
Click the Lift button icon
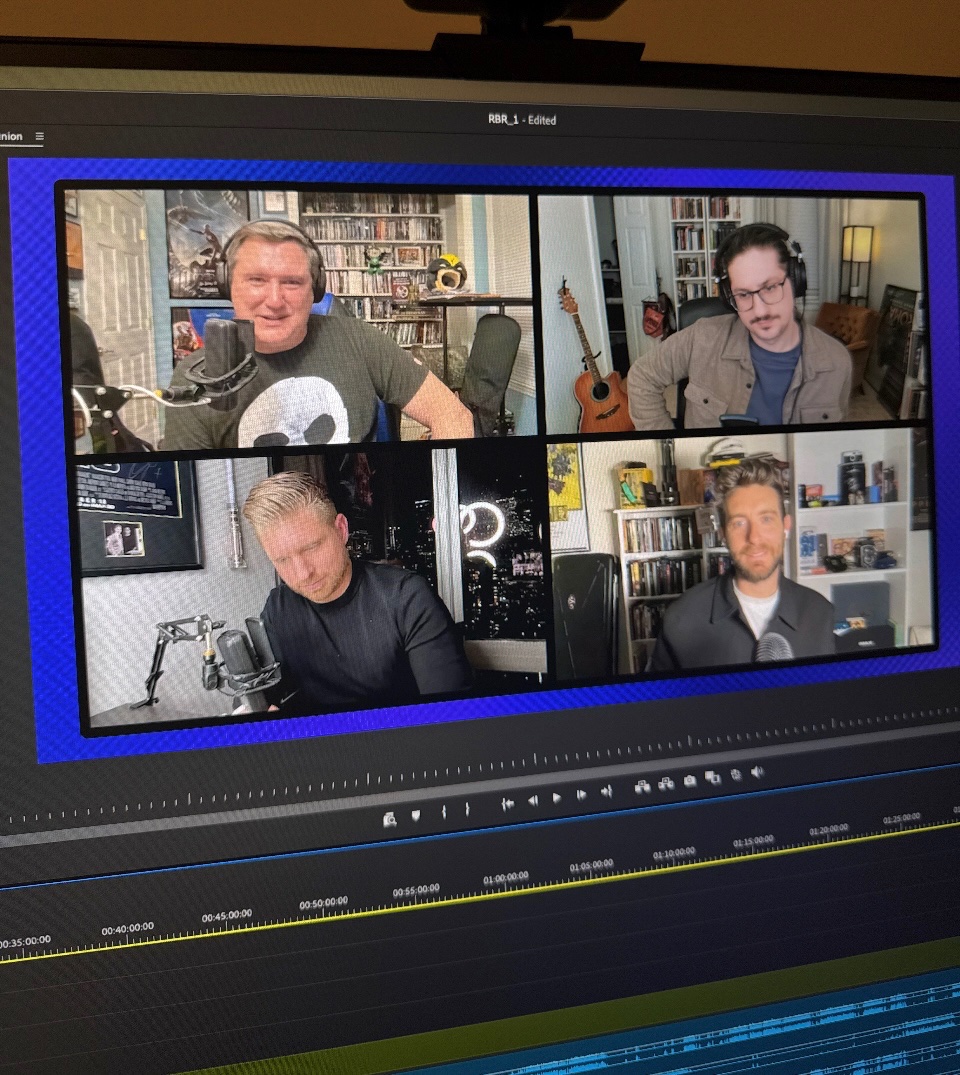coord(643,787)
